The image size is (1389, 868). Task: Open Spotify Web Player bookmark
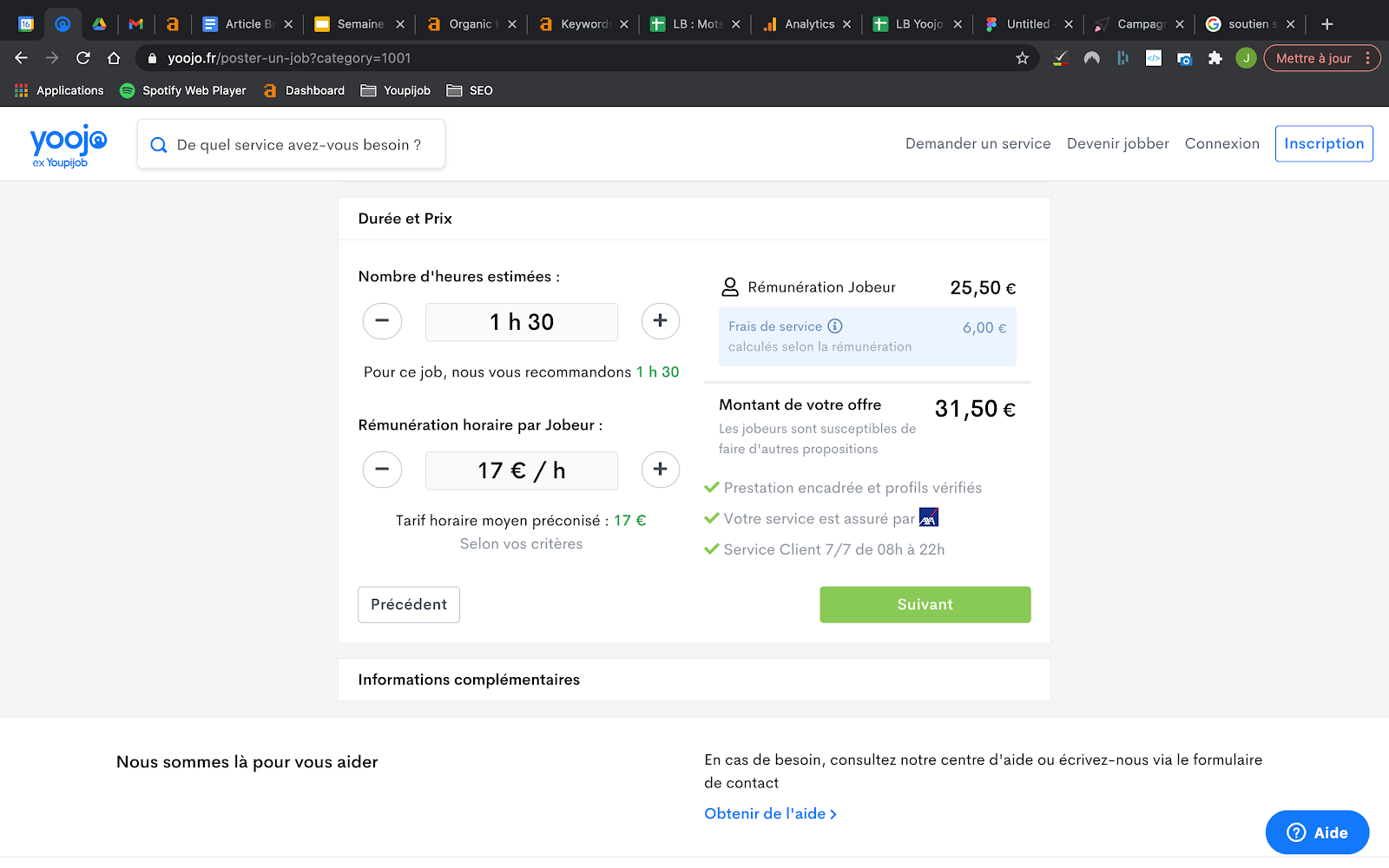183,90
